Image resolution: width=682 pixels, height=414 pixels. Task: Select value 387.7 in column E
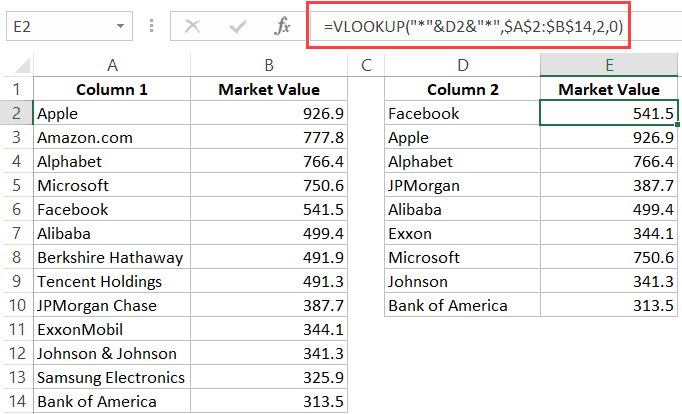609,185
